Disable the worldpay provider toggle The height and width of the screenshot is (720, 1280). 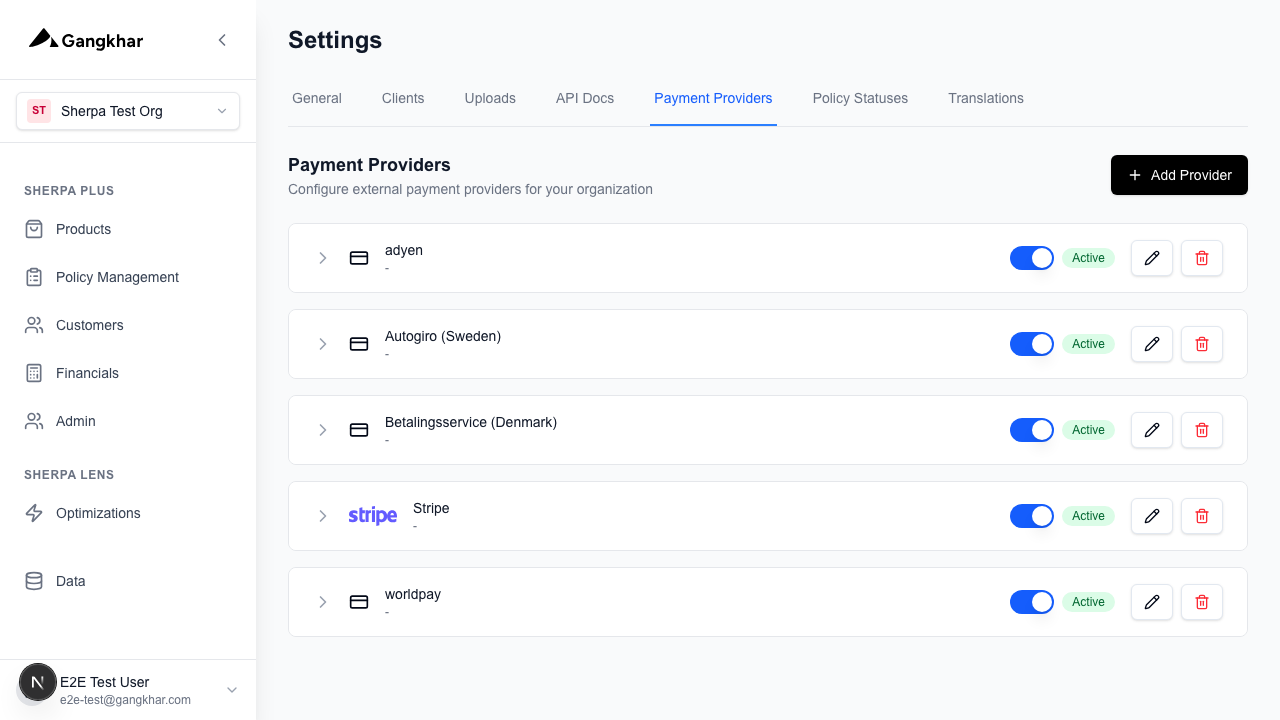pos(1032,602)
